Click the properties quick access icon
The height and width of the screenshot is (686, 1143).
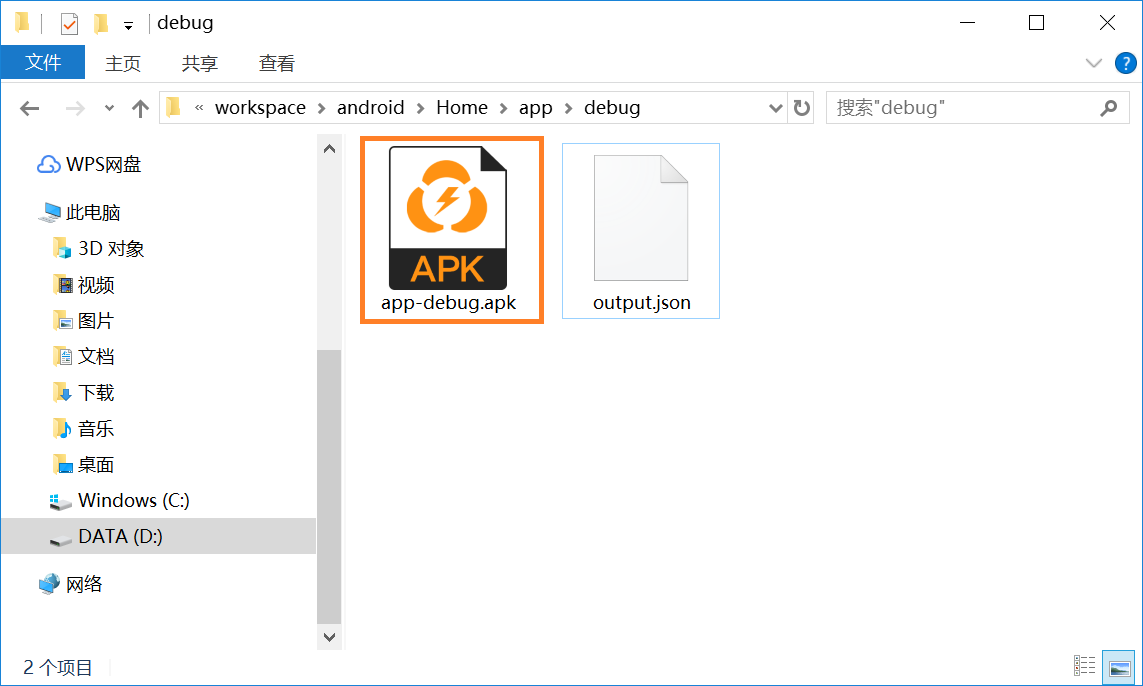pos(69,23)
